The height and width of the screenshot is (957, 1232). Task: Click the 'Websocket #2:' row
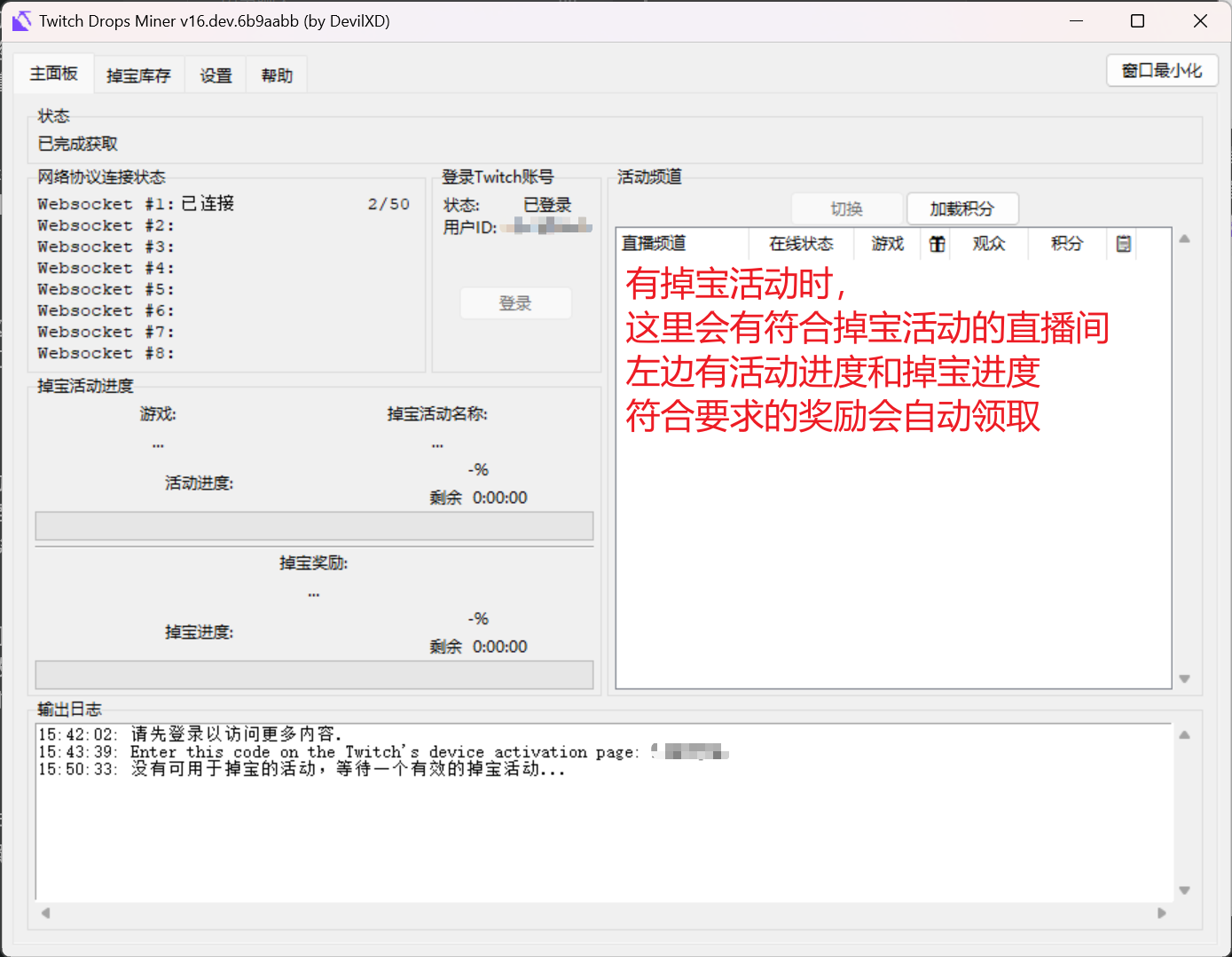pyautogui.click(x=106, y=225)
